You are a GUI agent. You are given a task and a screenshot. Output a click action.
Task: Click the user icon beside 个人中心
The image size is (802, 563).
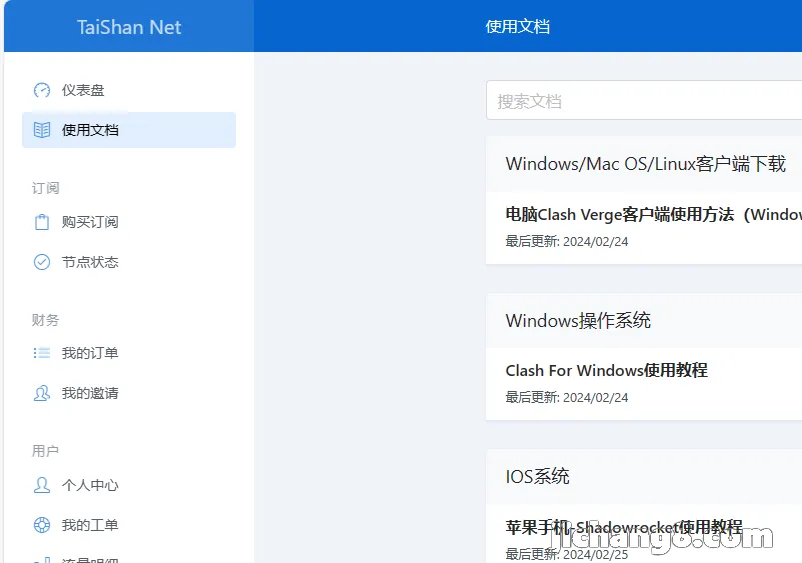pyautogui.click(x=42, y=485)
